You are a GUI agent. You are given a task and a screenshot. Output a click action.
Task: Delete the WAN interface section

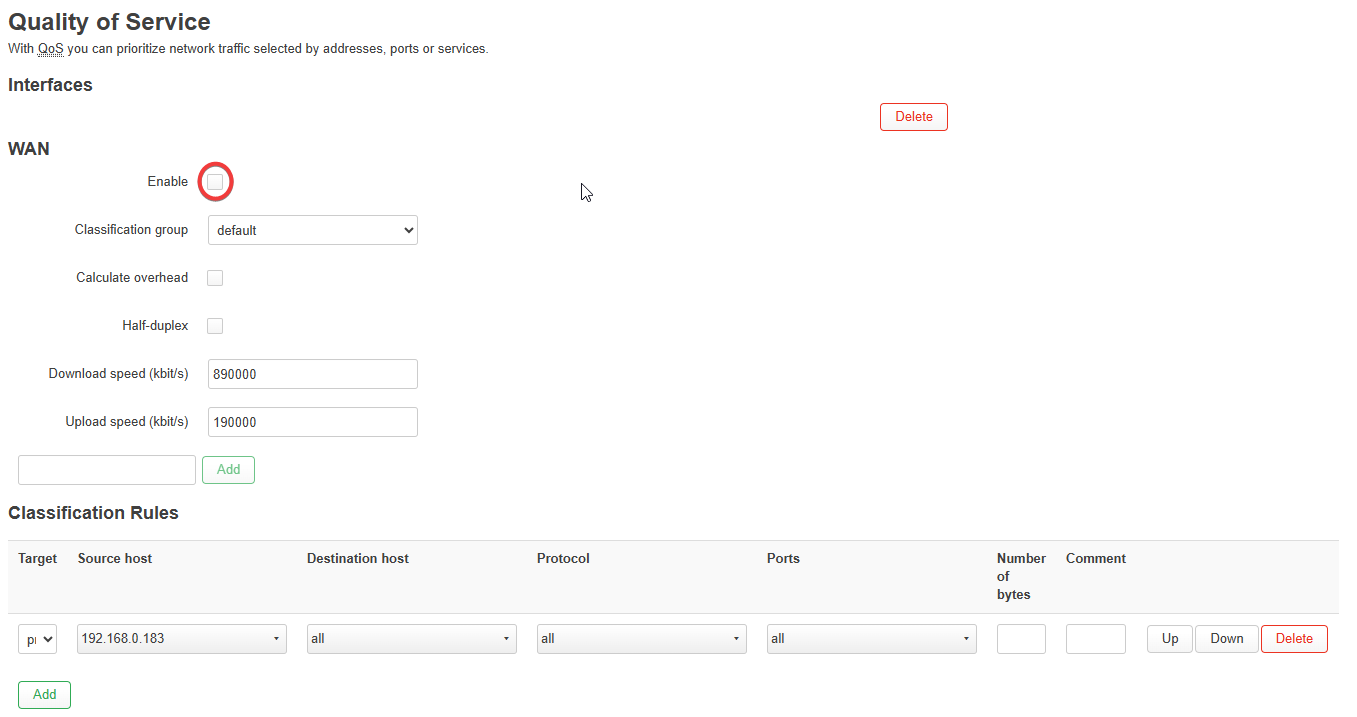913,117
